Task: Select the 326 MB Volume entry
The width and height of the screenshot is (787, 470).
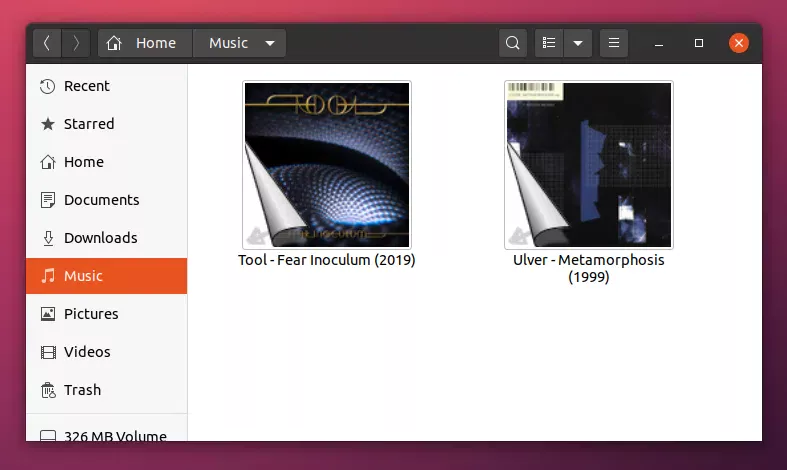Action: pyautogui.click(x=114, y=436)
